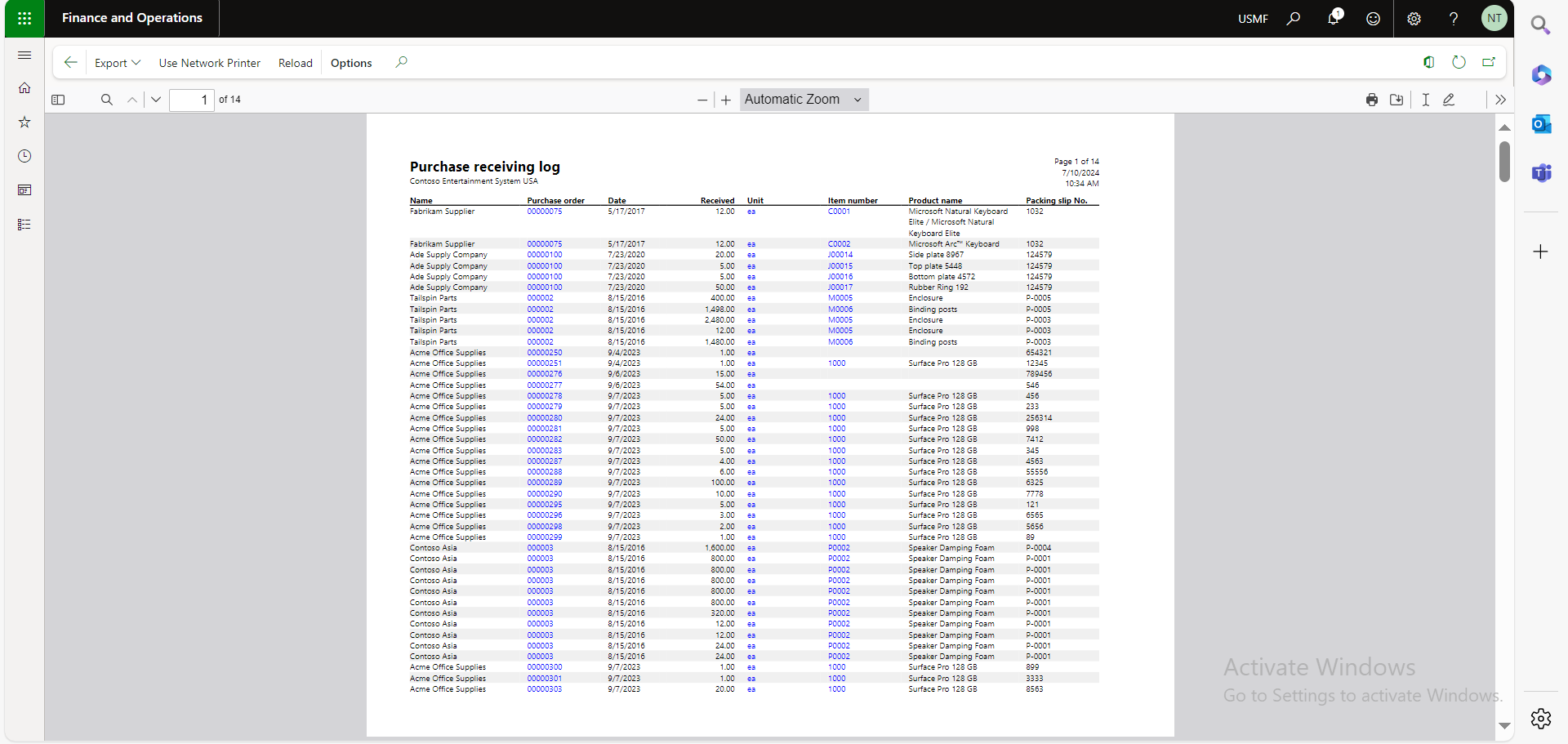Download the PDF document
Image resolution: width=1568 pixels, height=744 pixels.
click(1396, 100)
